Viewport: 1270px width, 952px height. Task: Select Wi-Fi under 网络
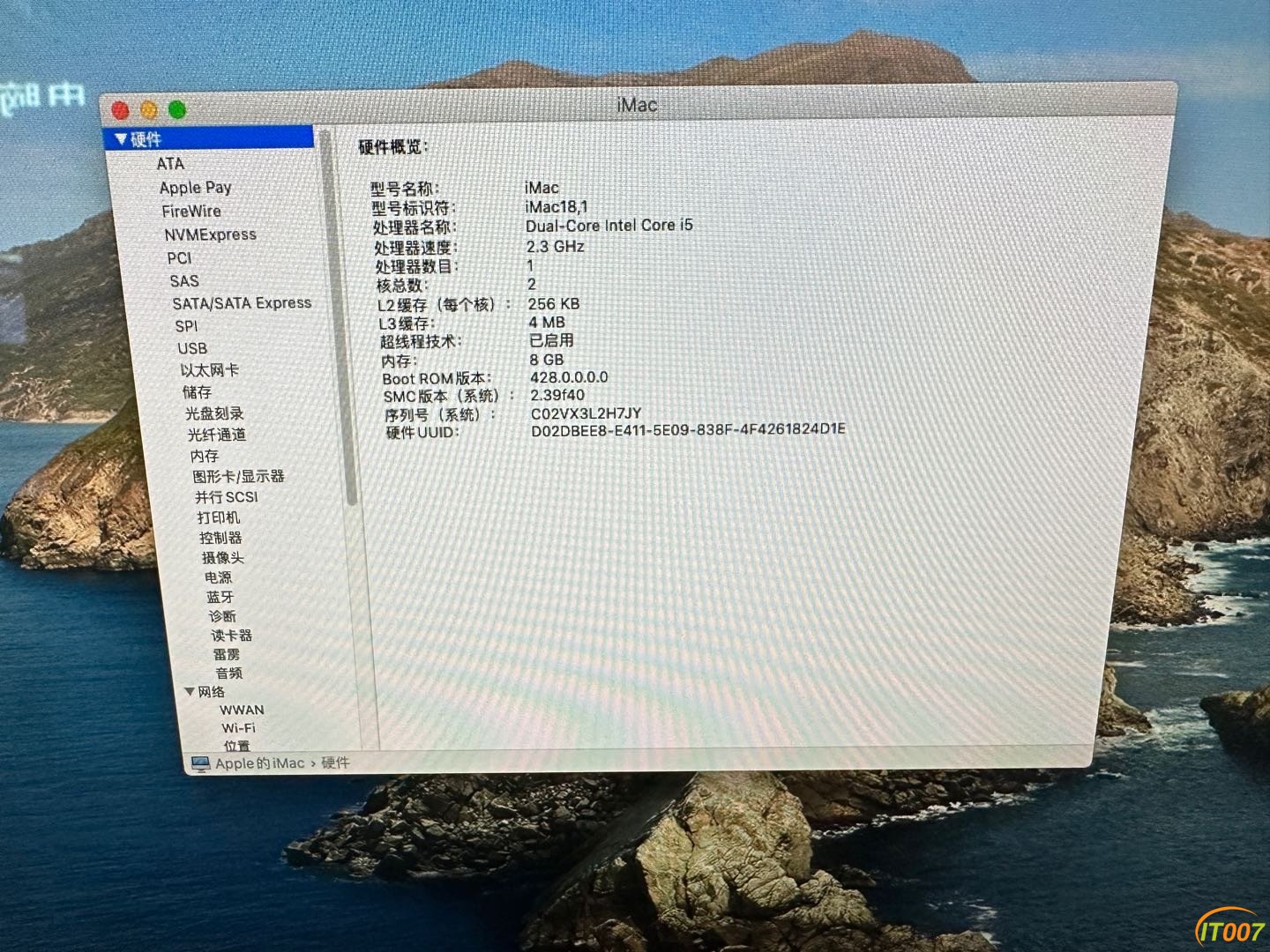[238, 728]
